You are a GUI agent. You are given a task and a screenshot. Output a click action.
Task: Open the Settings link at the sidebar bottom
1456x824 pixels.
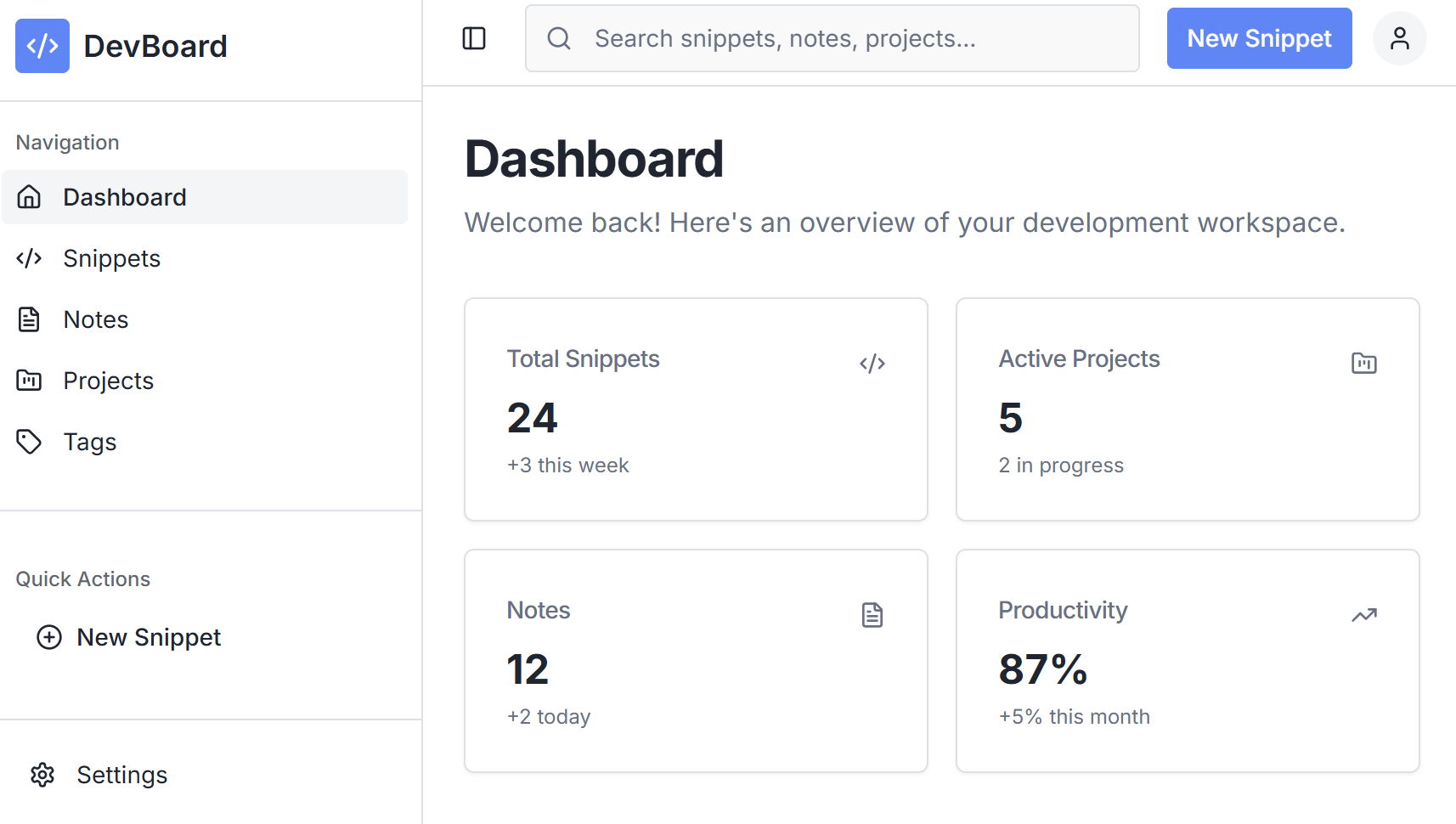(122, 775)
